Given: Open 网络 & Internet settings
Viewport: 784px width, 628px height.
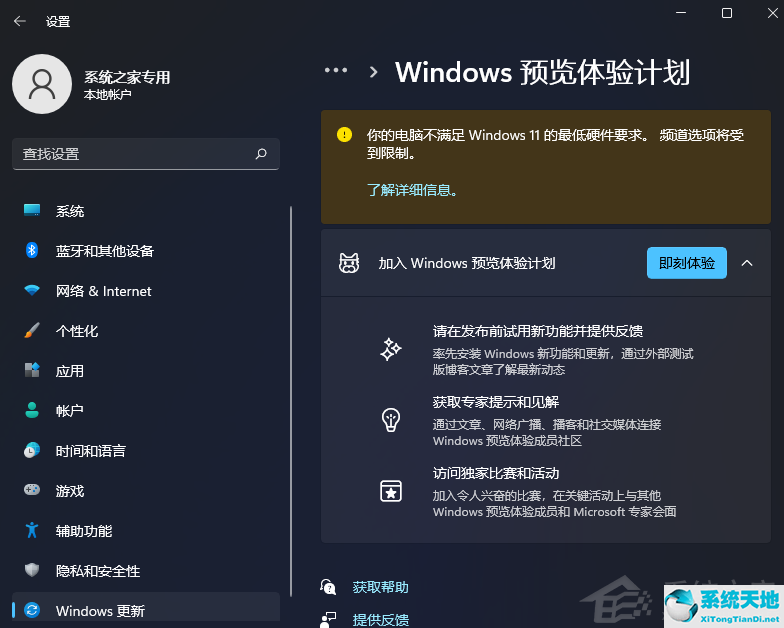Looking at the screenshot, I should [146, 290].
